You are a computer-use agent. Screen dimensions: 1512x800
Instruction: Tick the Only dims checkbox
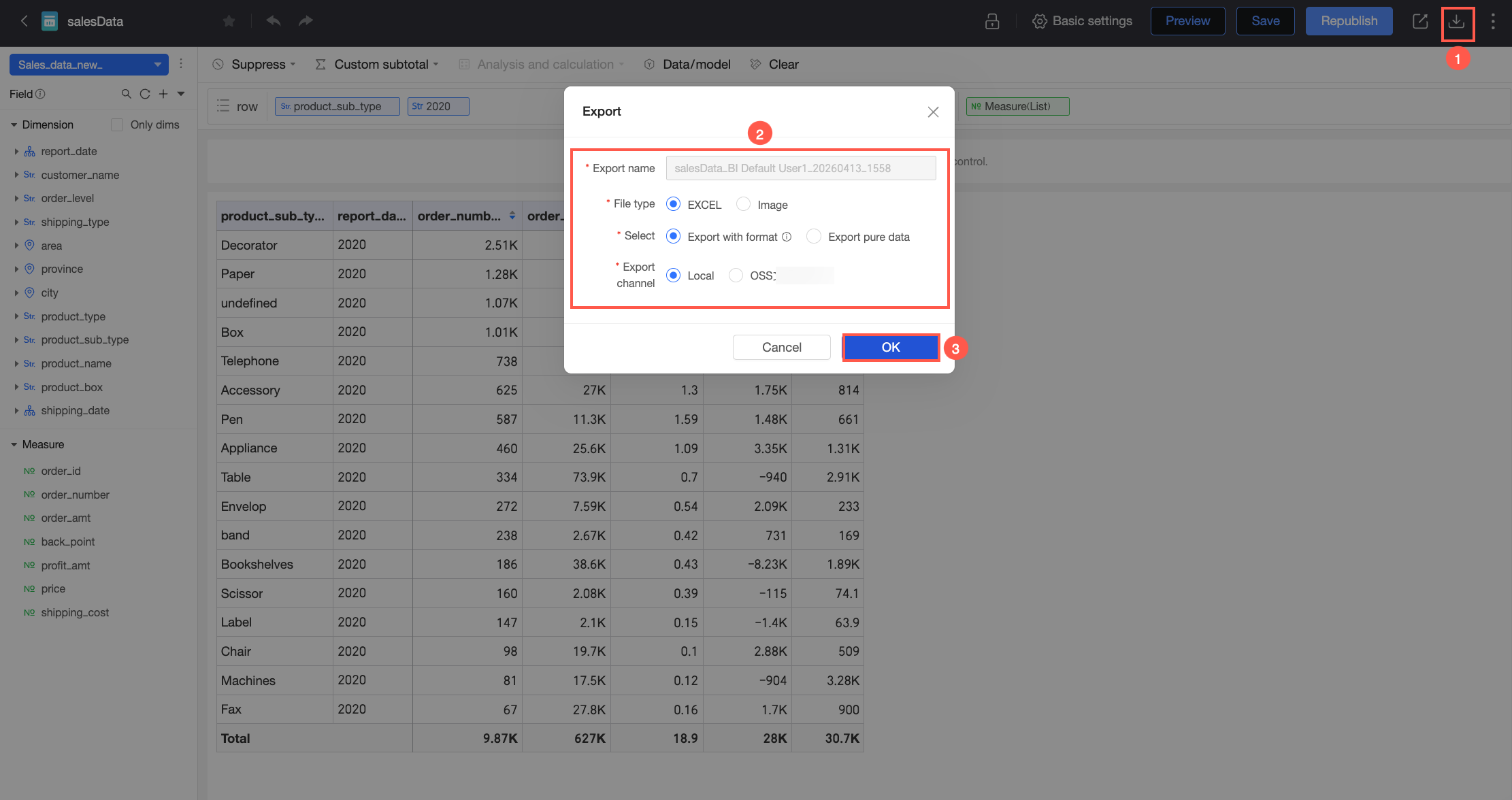pos(117,124)
